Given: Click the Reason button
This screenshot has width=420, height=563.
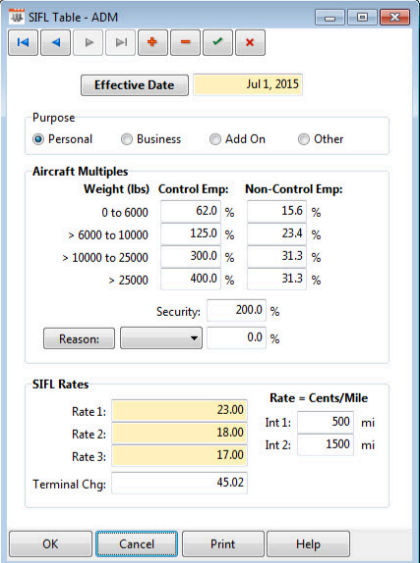Looking at the screenshot, I should pyautogui.click(x=79, y=338).
